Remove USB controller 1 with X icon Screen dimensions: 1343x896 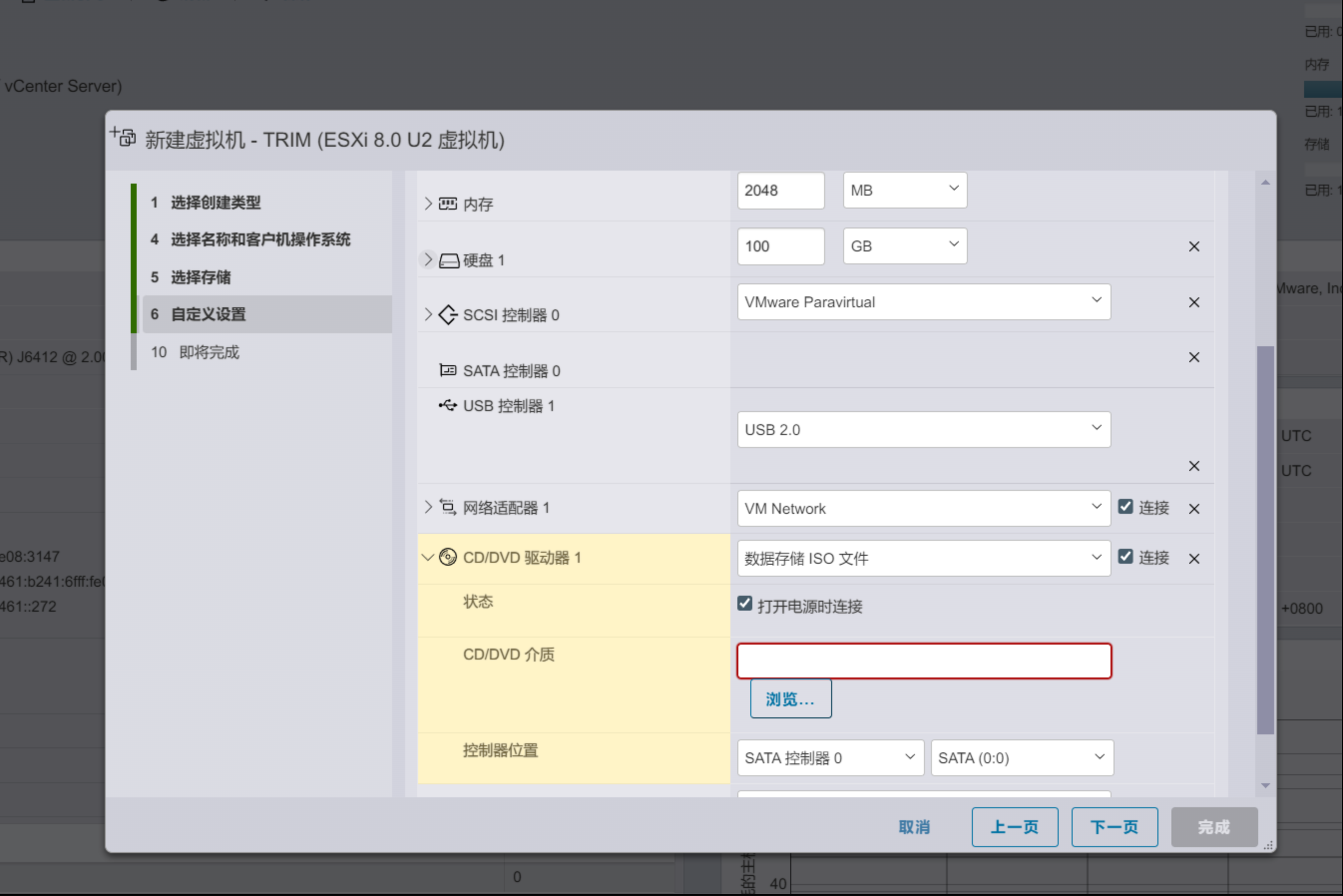click(x=1193, y=466)
